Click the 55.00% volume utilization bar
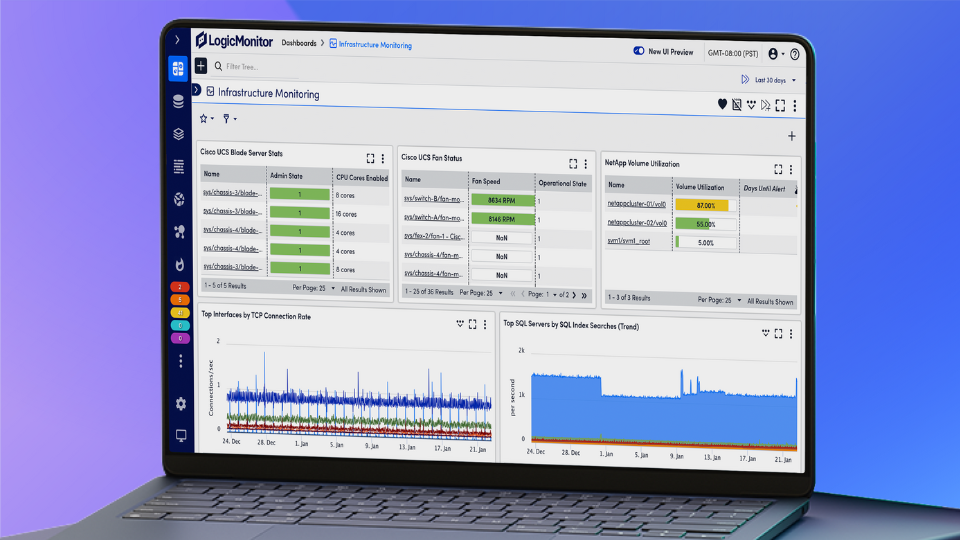960x540 pixels. pyautogui.click(x=705, y=224)
